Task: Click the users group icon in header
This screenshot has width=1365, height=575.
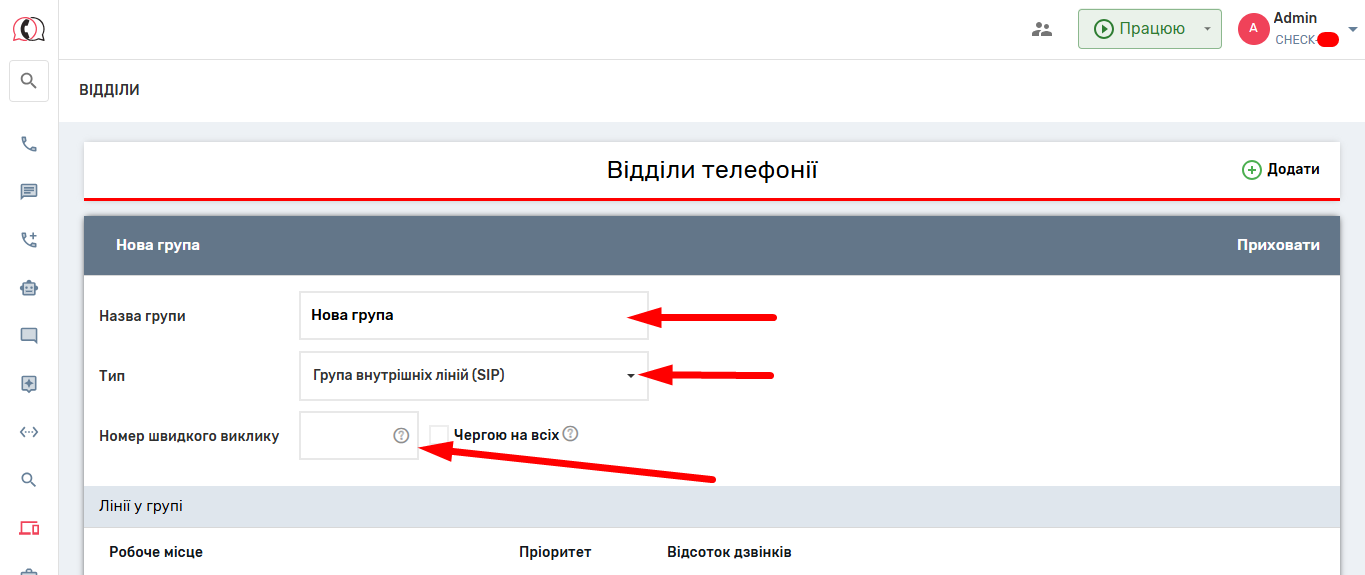Action: pos(1042,29)
